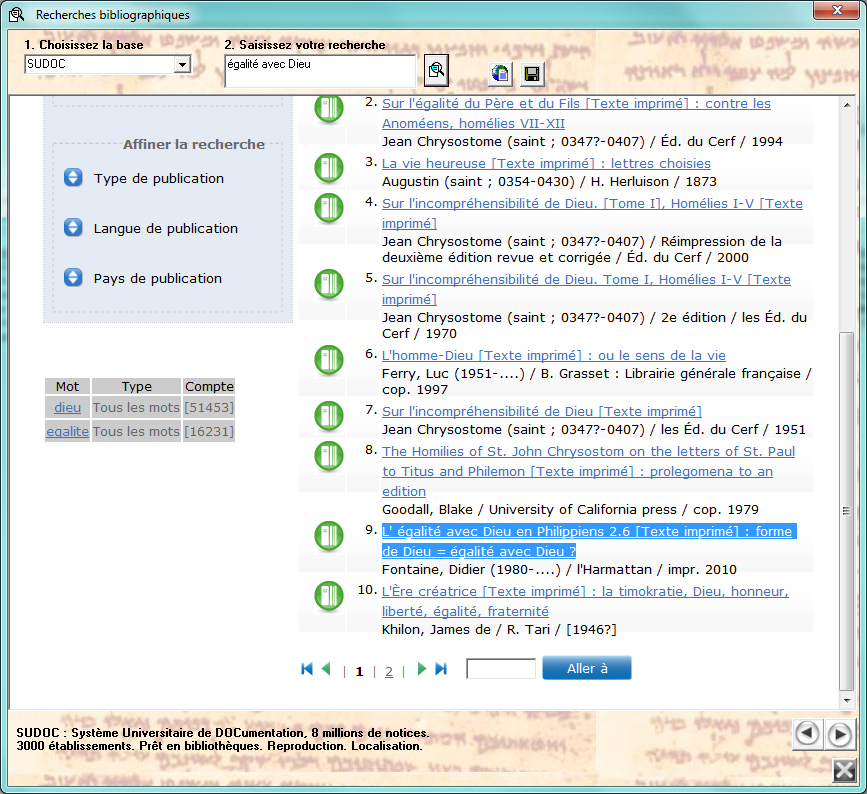
Task: Click the search query input field
Action: (320, 71)
